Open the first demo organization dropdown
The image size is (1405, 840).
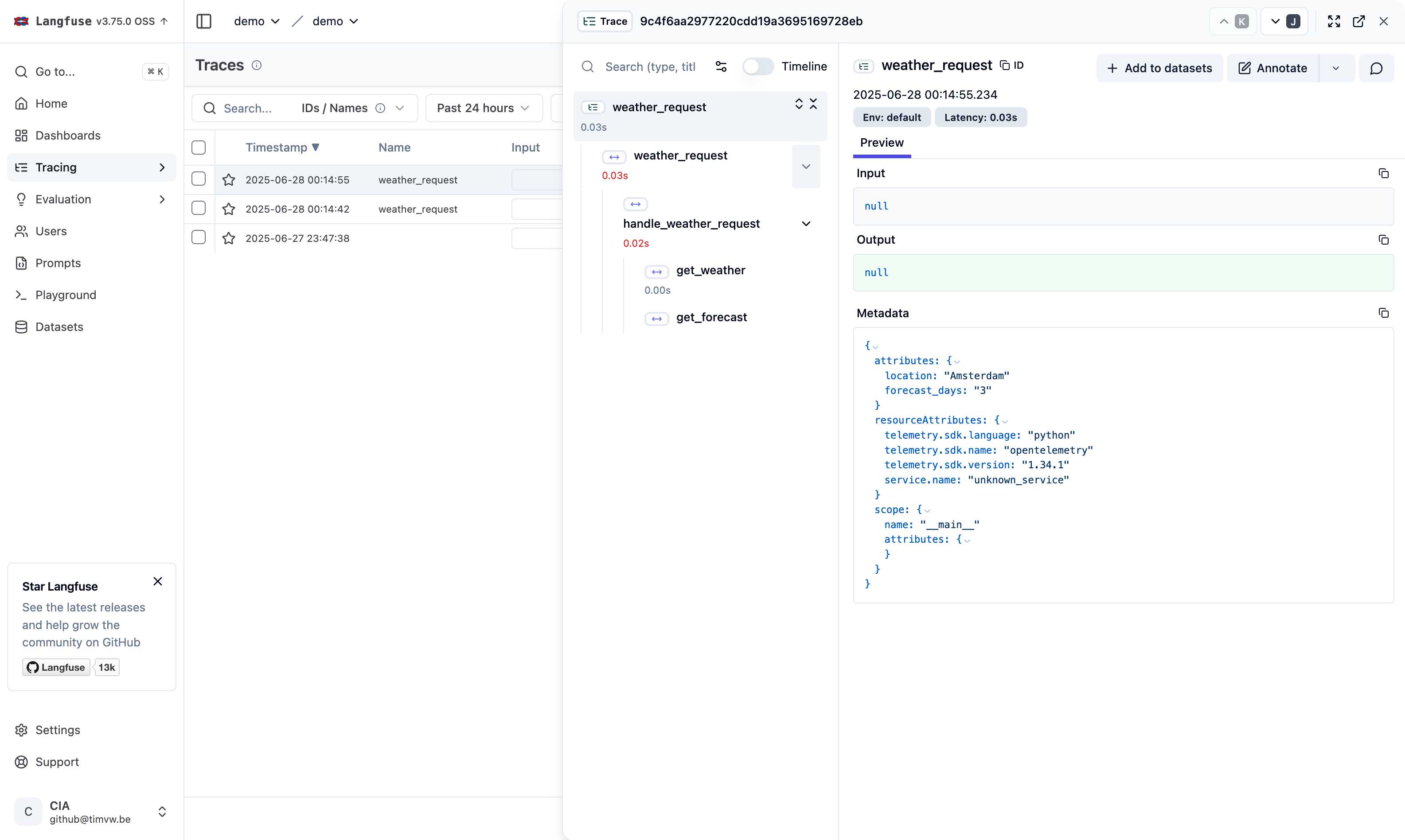click(257, 21)
